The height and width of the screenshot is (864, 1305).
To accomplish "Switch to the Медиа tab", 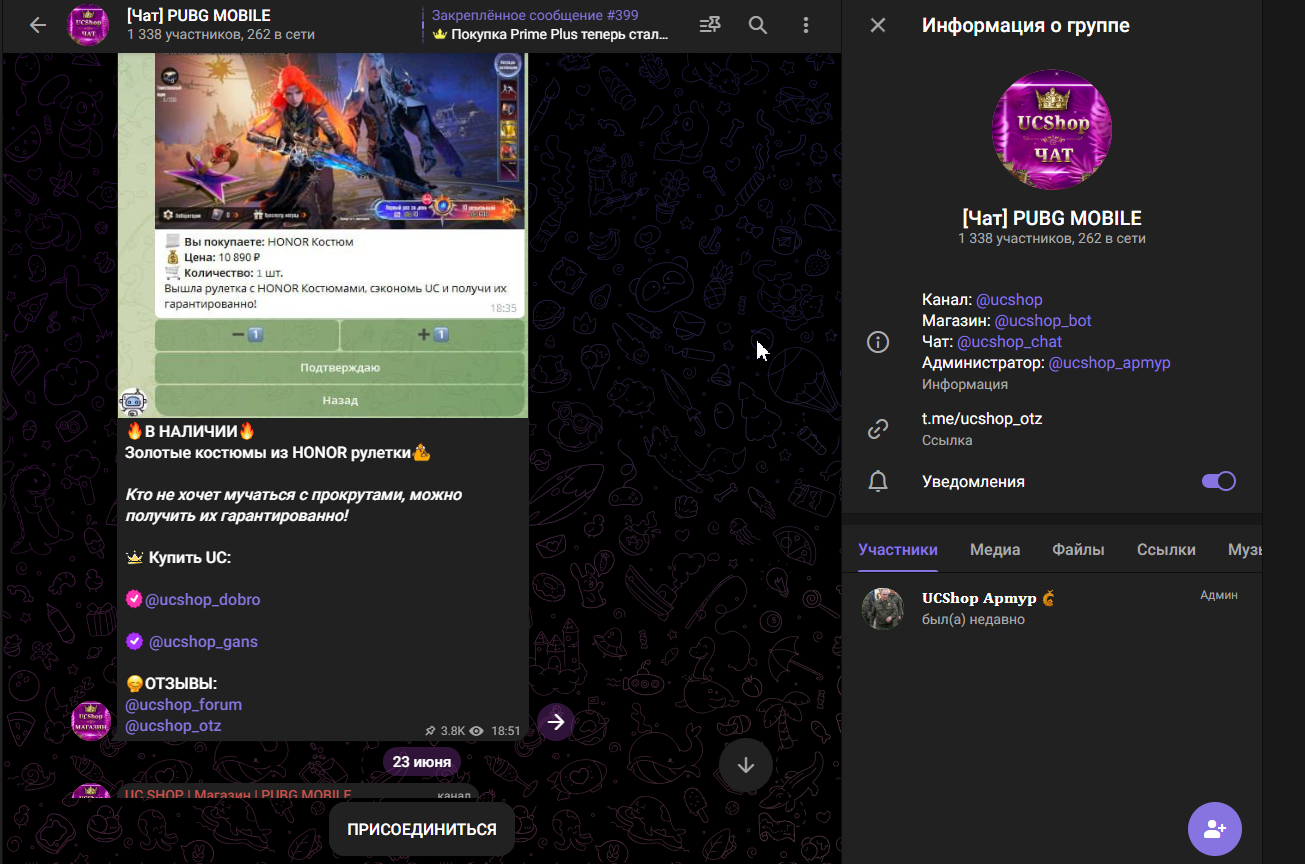I will tap(994, 549).
